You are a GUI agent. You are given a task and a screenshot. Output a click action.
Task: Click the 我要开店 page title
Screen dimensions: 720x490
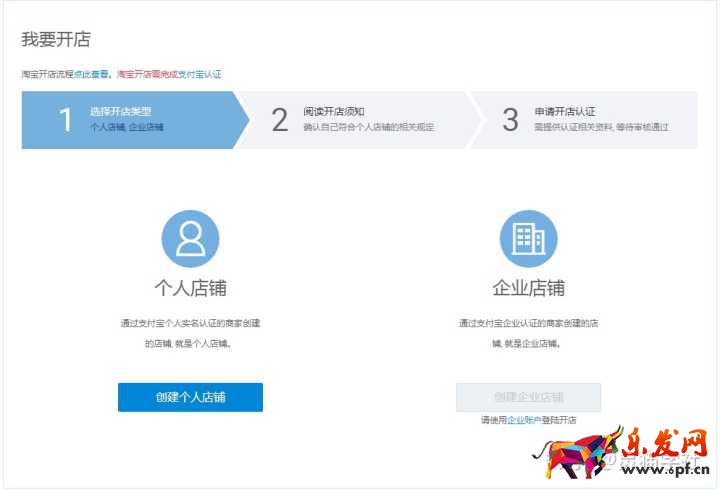56,40
